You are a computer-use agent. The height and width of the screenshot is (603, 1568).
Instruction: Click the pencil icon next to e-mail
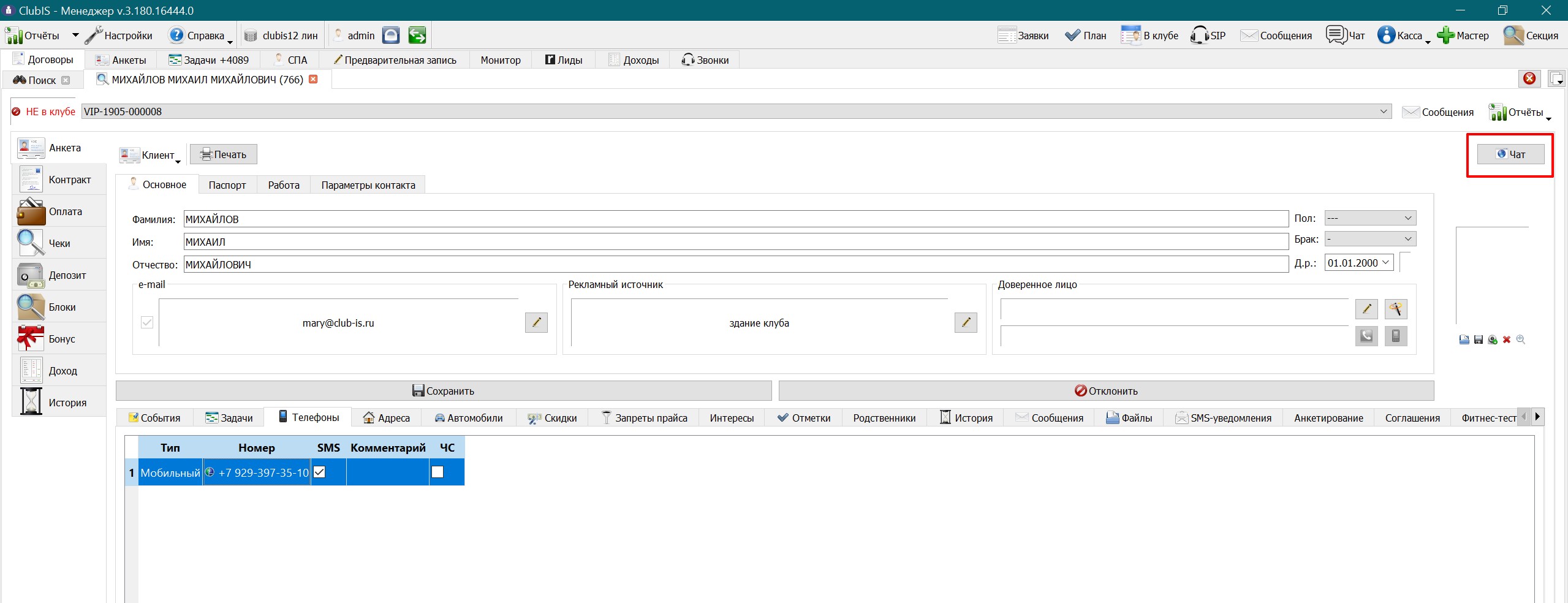[x=536, y=322]
